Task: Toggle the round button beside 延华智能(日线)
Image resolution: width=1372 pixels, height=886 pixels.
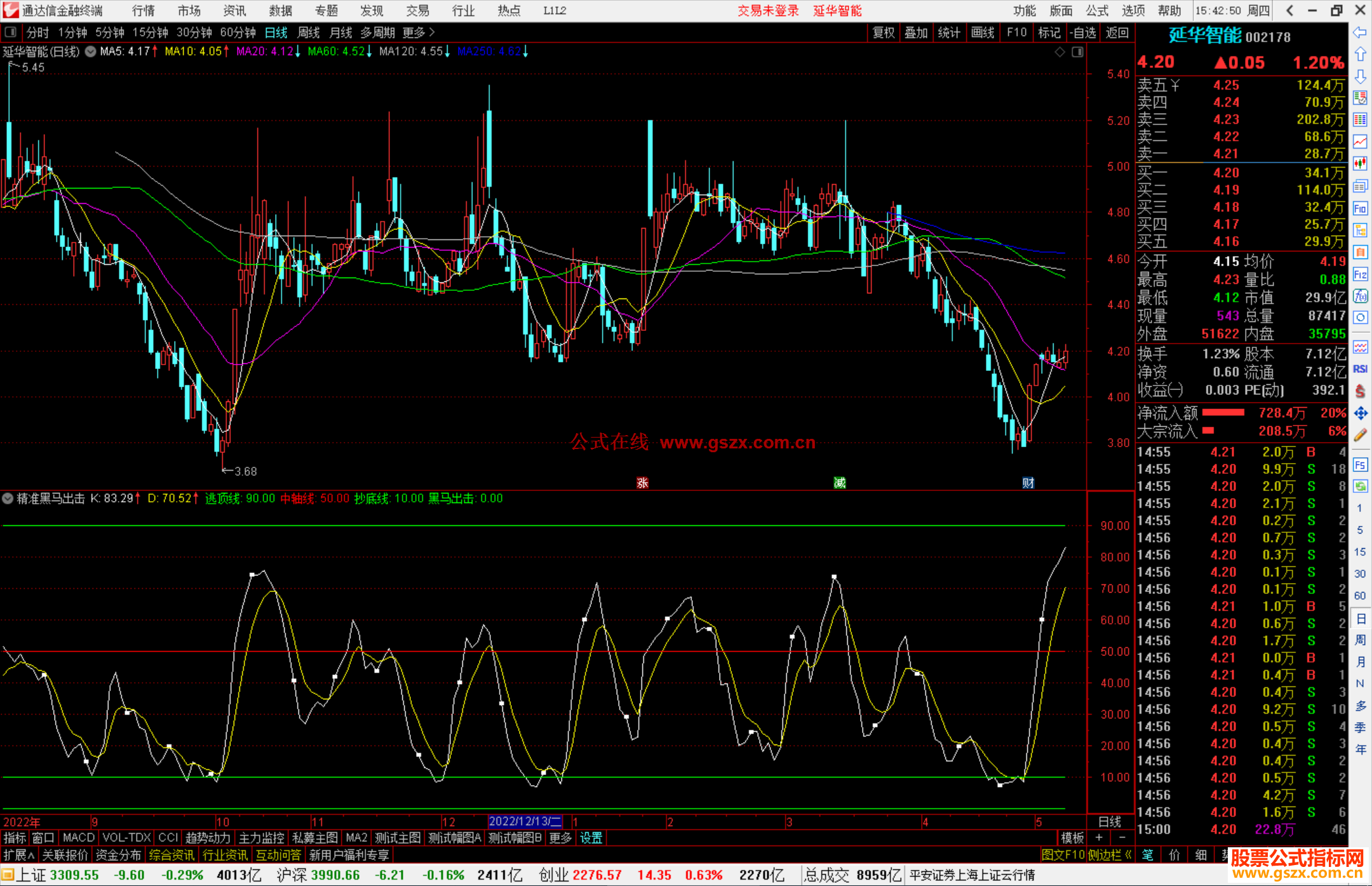Action: tap(91, 52)
